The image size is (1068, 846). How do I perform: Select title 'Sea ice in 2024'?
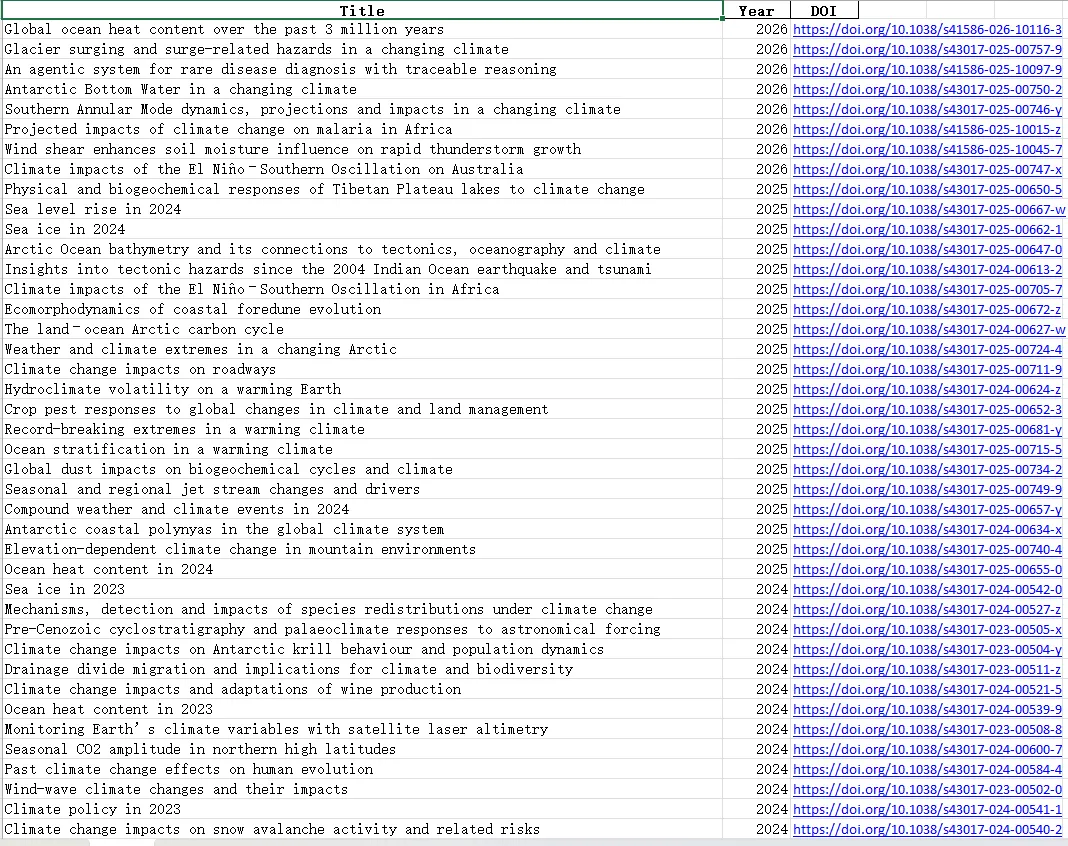coord(65,230)
